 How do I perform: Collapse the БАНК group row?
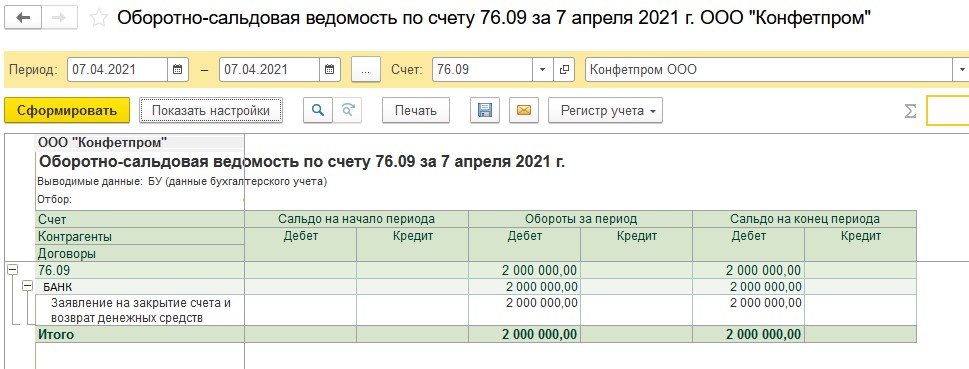click(27, 286)
